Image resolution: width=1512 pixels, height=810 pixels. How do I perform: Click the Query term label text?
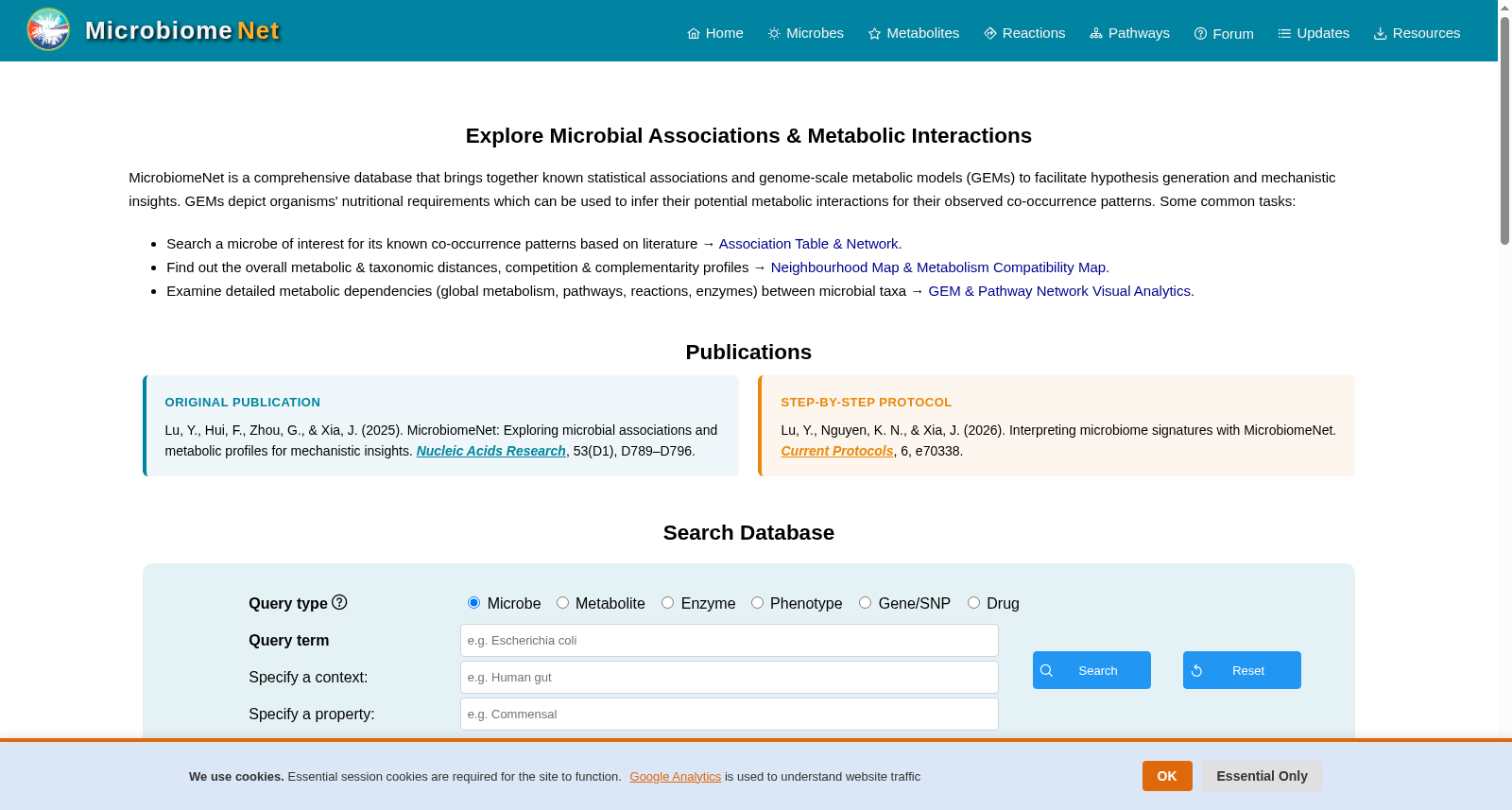pos(289,641)
